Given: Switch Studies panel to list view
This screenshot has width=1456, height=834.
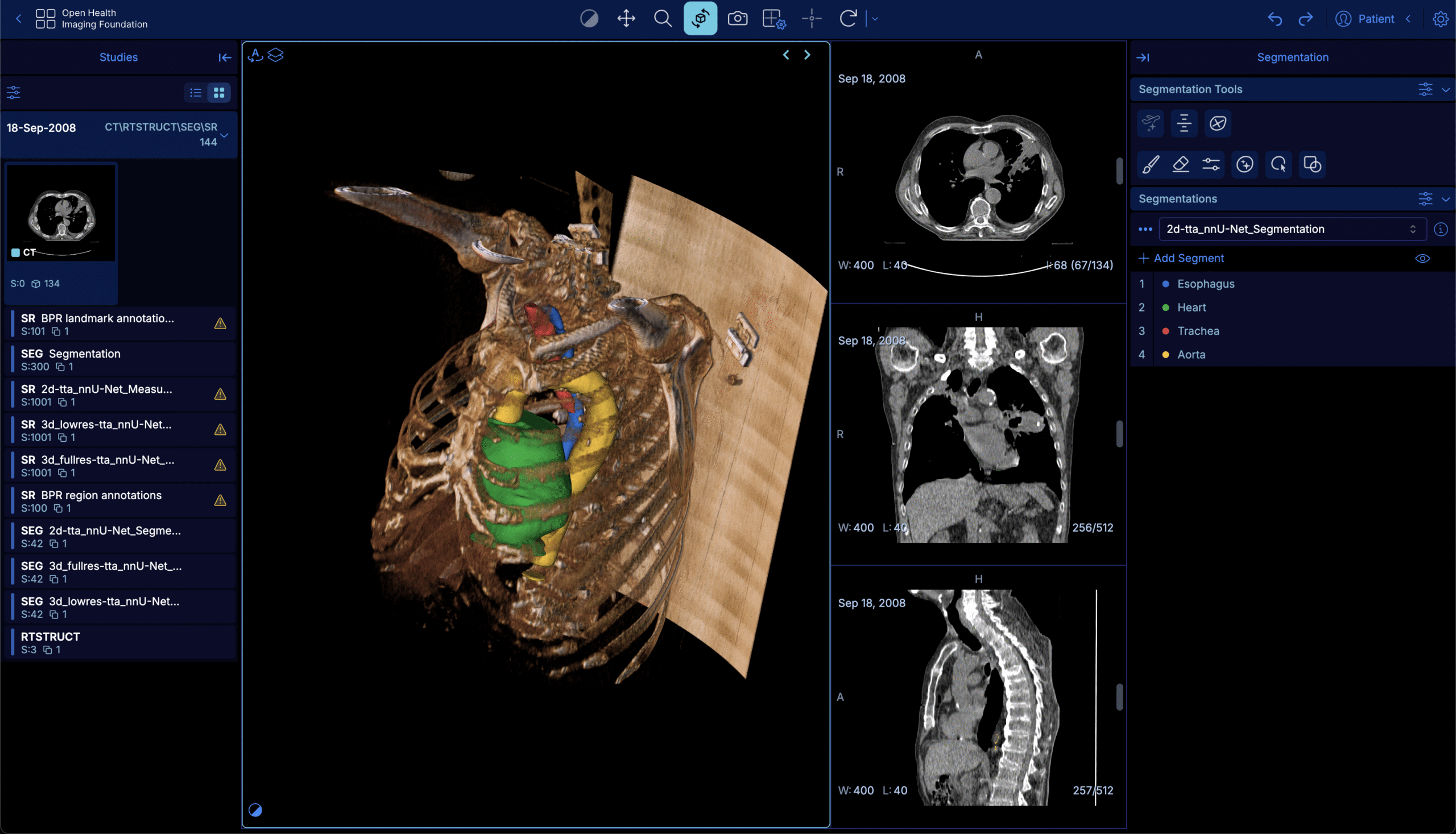Looking at the screenshot, I should [x=196, y=92].
